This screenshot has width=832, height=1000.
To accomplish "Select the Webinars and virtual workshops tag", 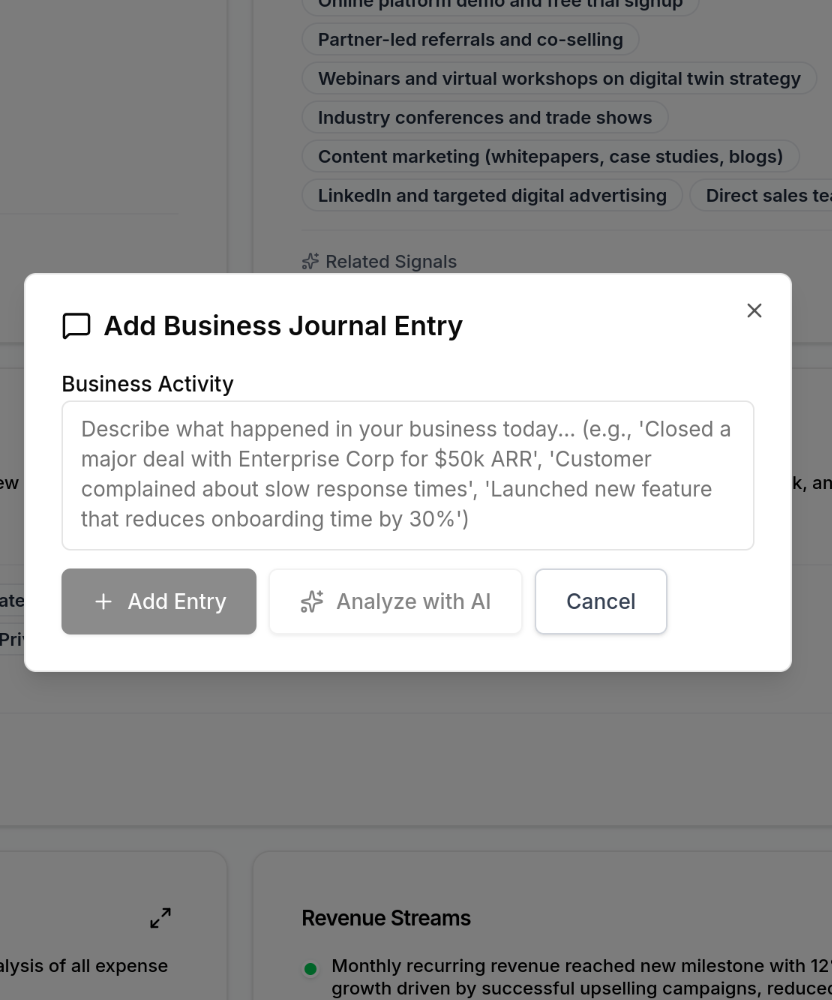I will click(x=559, y=78).
